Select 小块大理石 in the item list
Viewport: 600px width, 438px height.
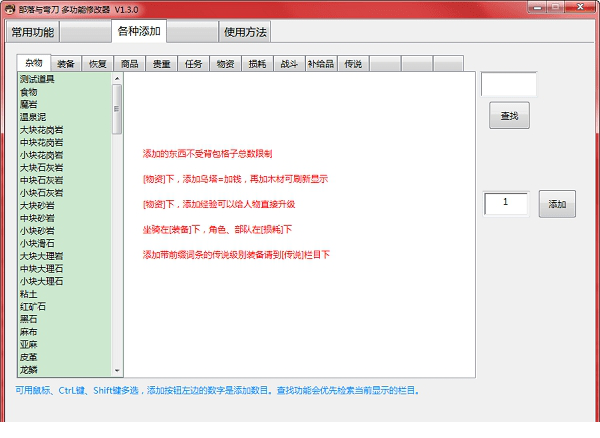pos(65,281)
